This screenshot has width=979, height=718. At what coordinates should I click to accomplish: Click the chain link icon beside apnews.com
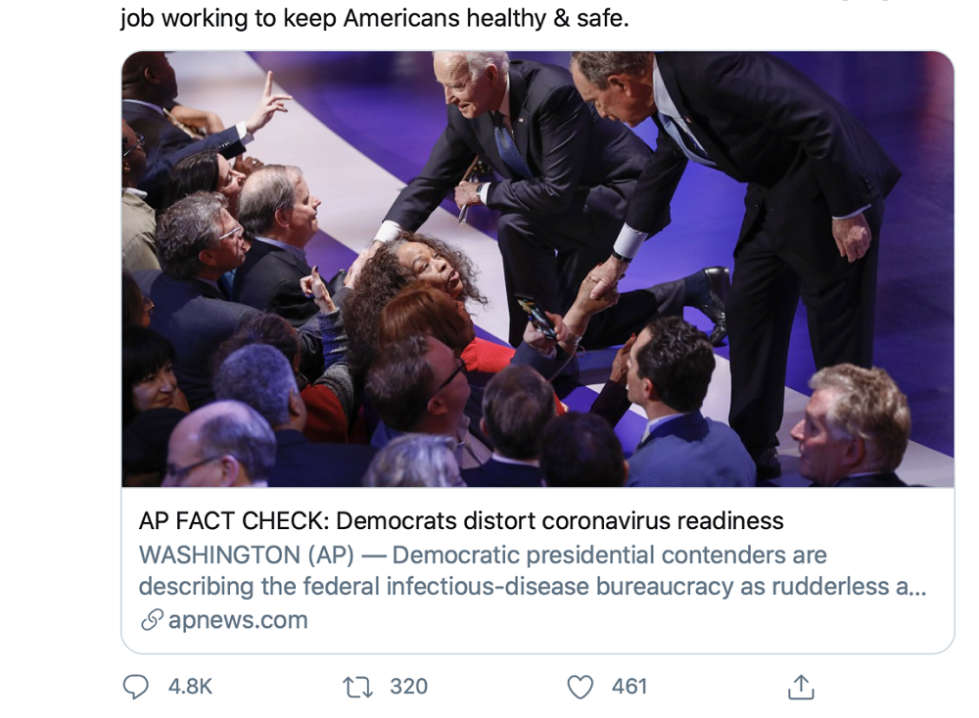(x=151, y=620)
